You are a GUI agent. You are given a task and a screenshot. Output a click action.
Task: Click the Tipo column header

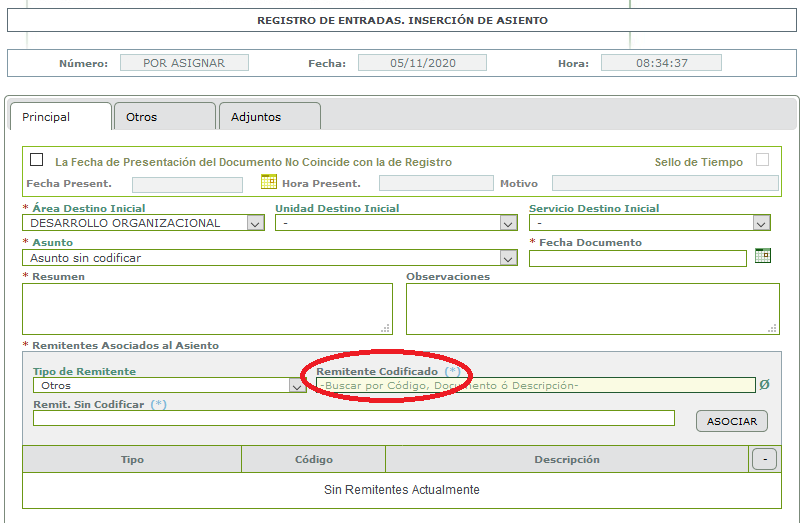(132, 459)
